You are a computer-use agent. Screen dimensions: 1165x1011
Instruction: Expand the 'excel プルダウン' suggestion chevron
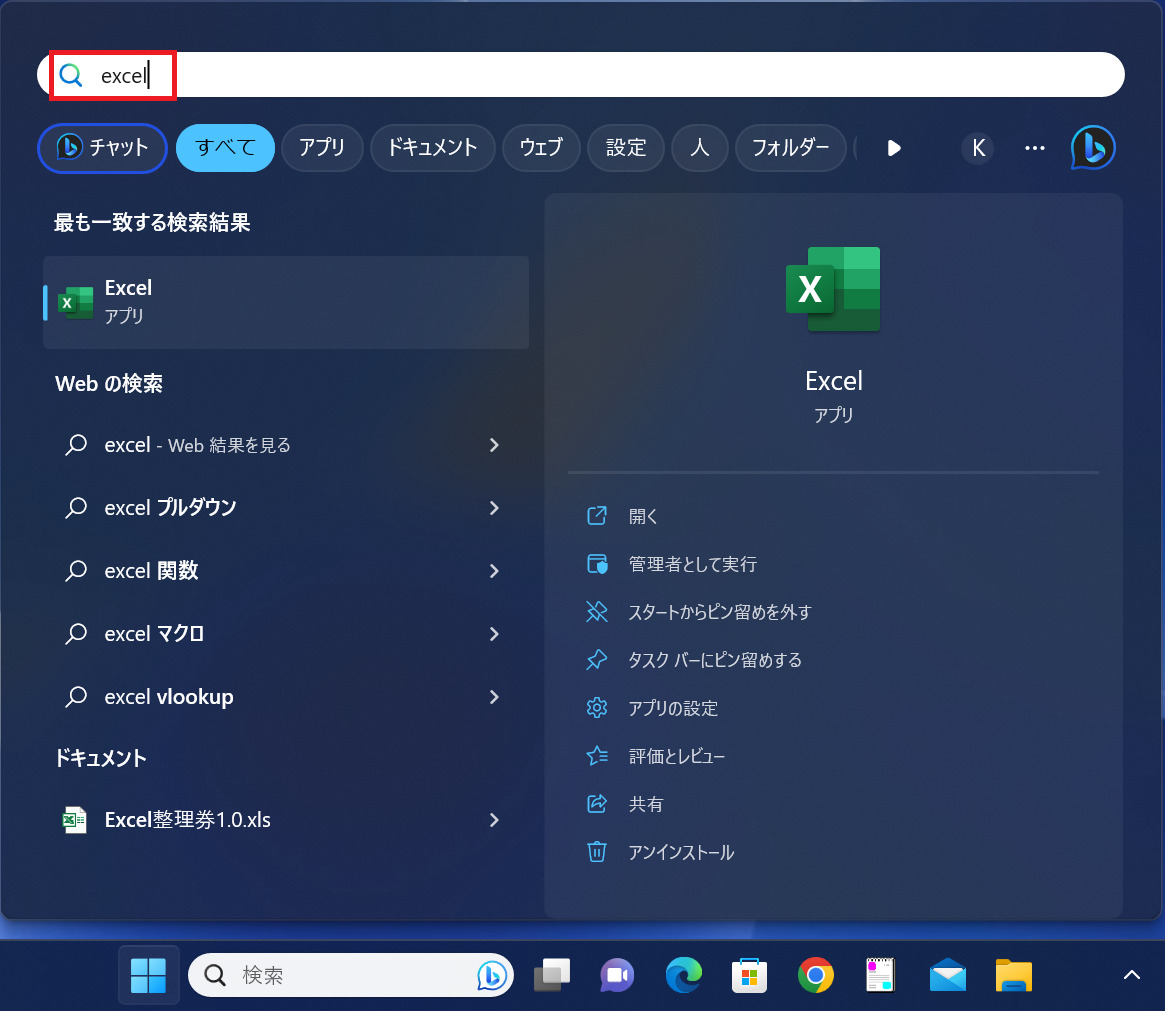pos(494,508)
